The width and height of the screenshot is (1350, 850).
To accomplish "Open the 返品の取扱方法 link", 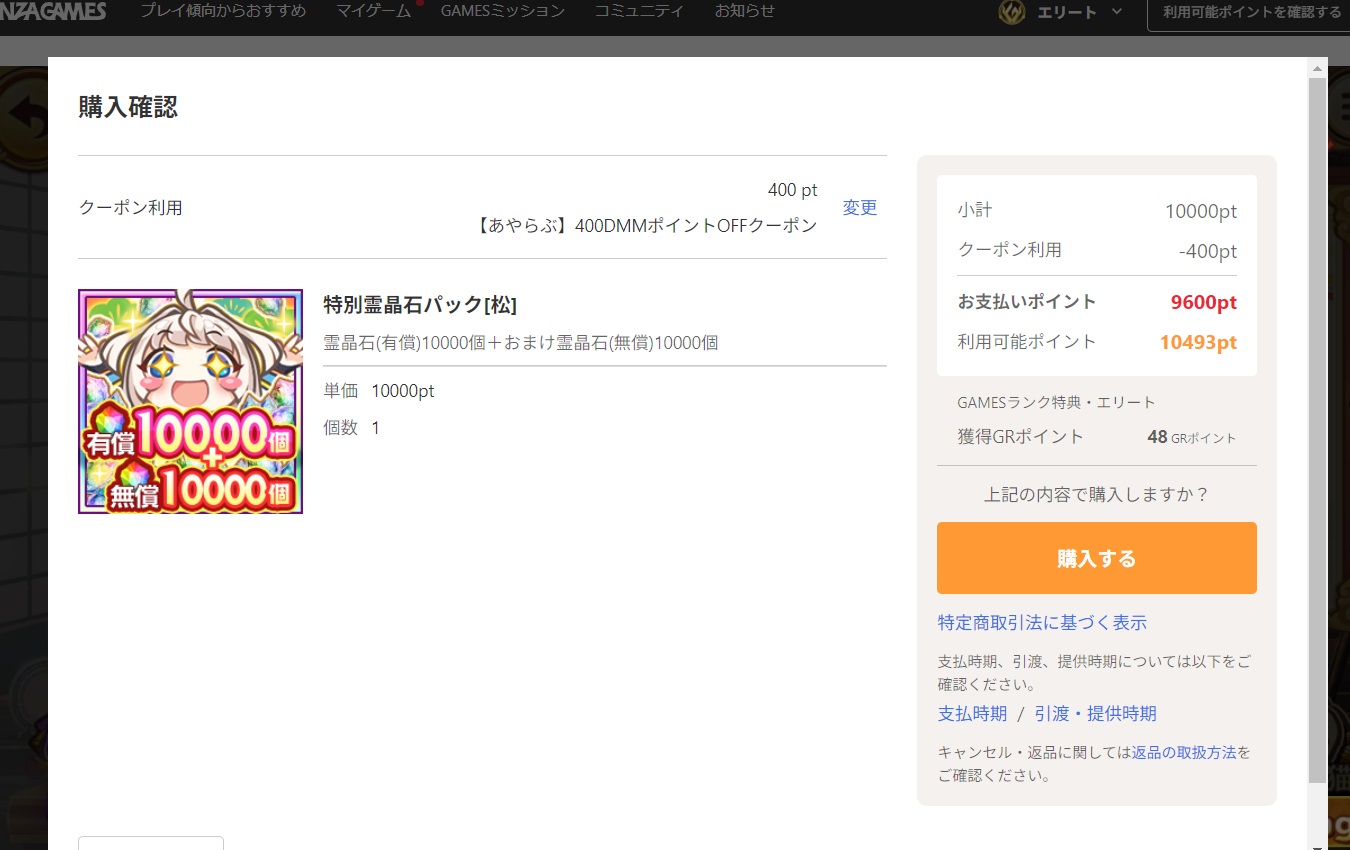I will pyautogui.click(x=1183, y=752).
